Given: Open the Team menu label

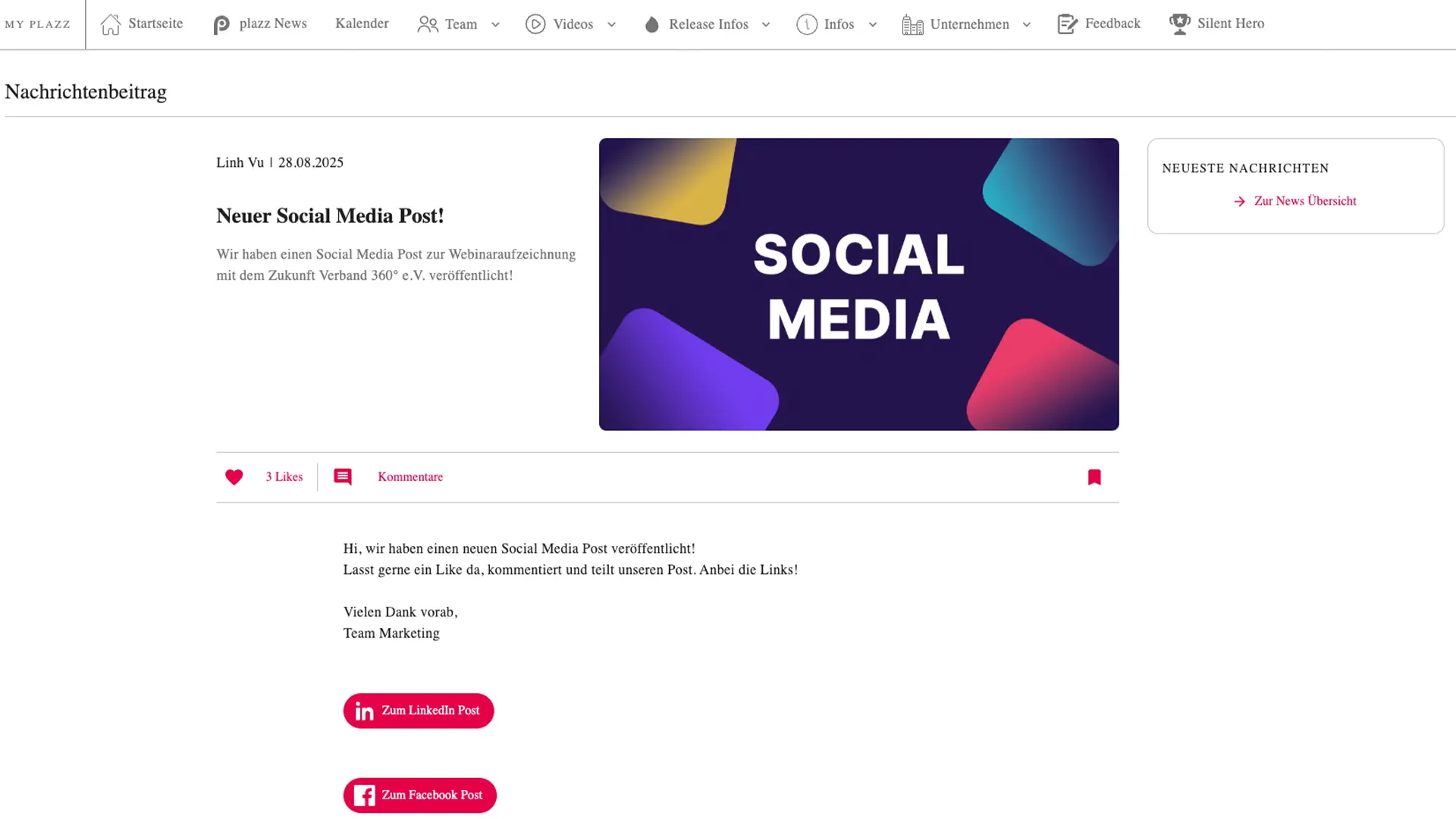Looking at the screenshot, I should pos(461,24).
